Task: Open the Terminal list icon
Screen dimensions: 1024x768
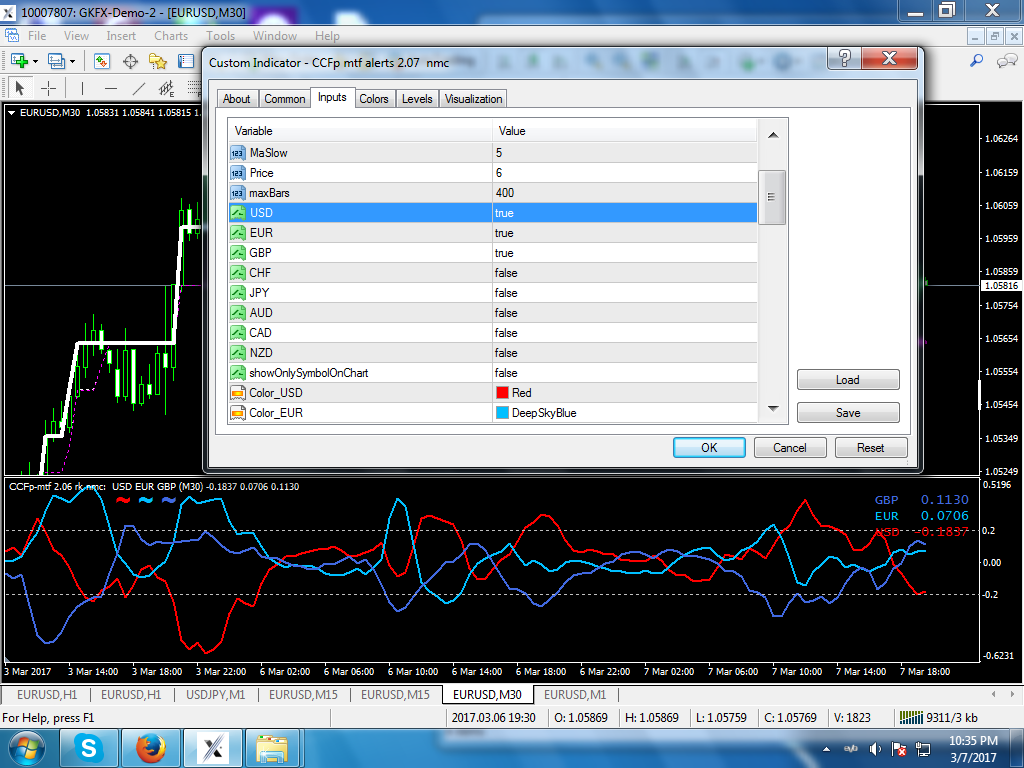Action: [x=186, y=61]
